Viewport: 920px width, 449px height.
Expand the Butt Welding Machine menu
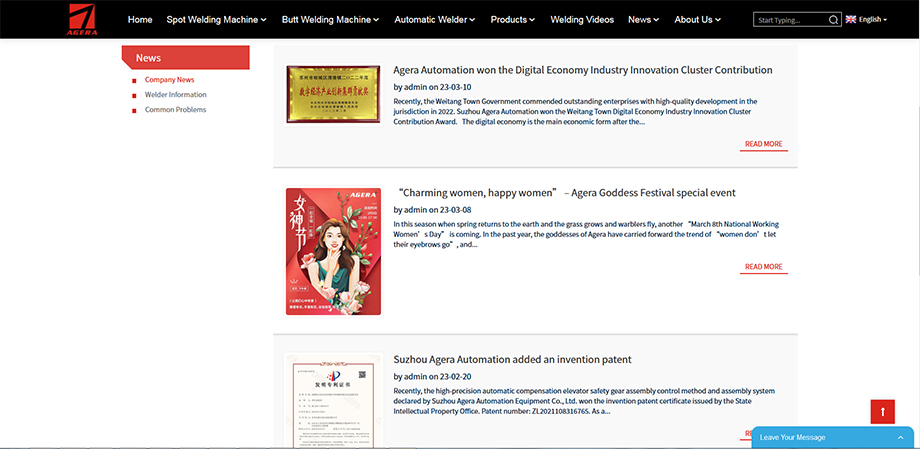[330, 19]
